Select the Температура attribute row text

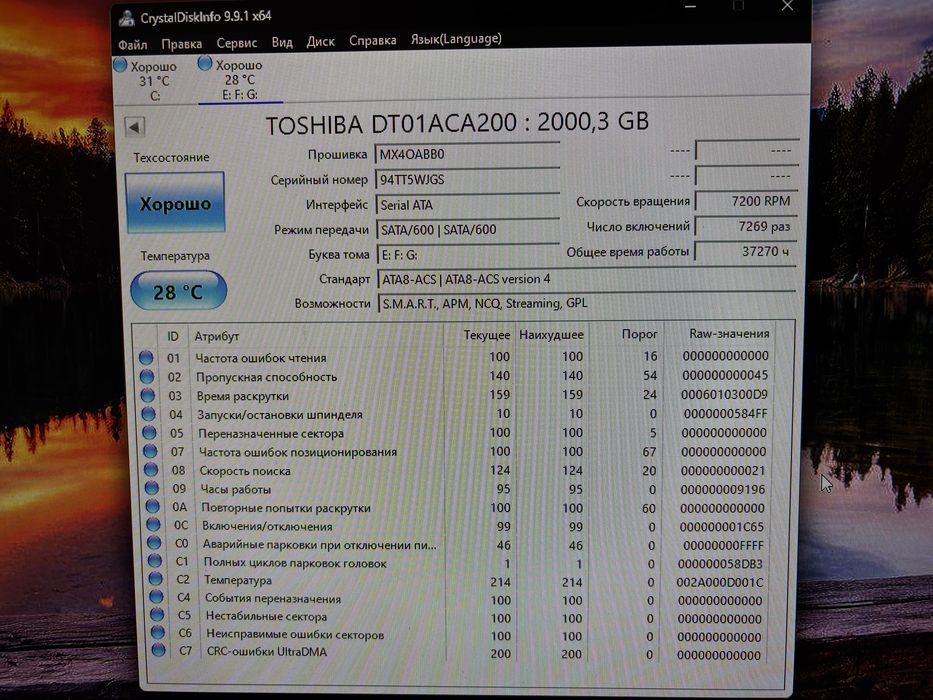(238, 580)
